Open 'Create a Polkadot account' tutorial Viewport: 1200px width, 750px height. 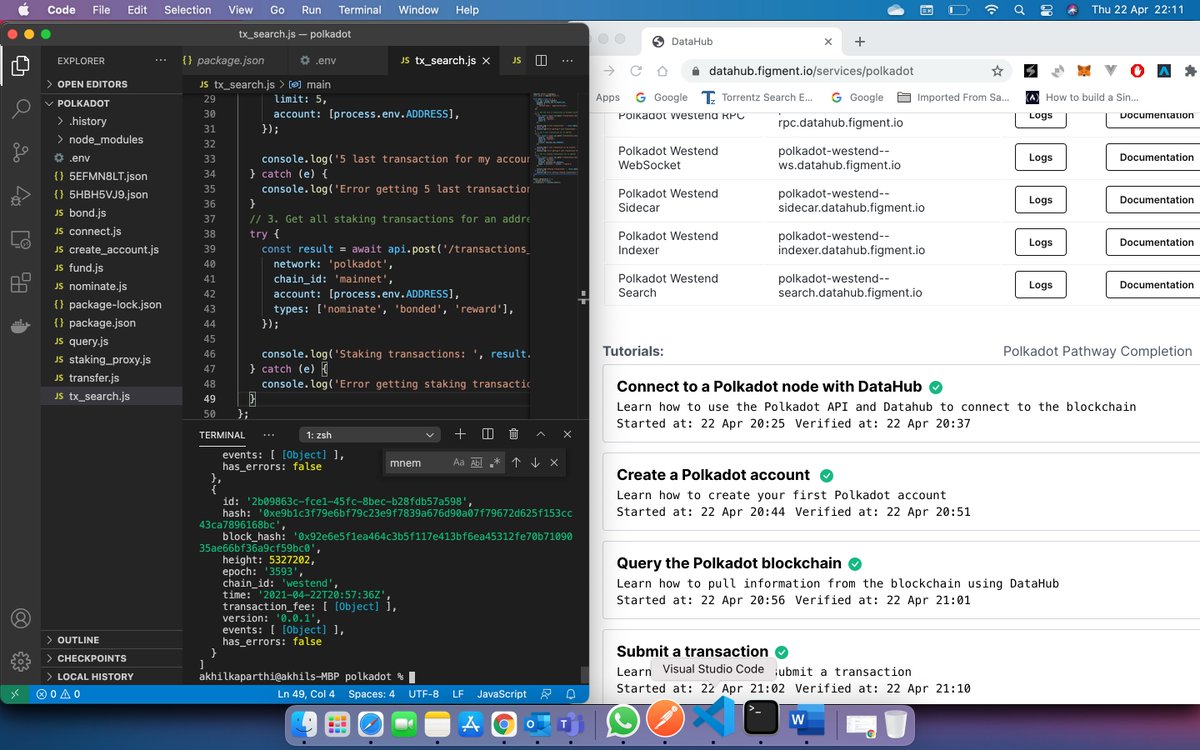pyautogui.click(x=713, y=475)
